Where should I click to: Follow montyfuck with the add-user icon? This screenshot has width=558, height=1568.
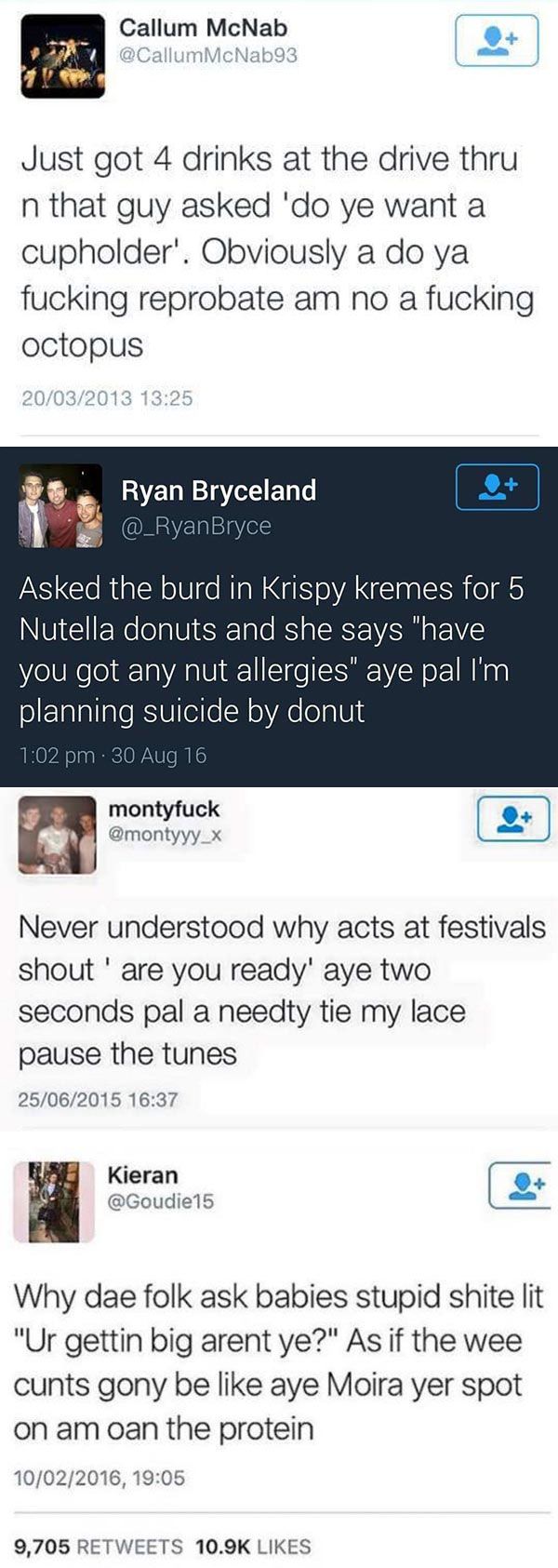[512, 819]
